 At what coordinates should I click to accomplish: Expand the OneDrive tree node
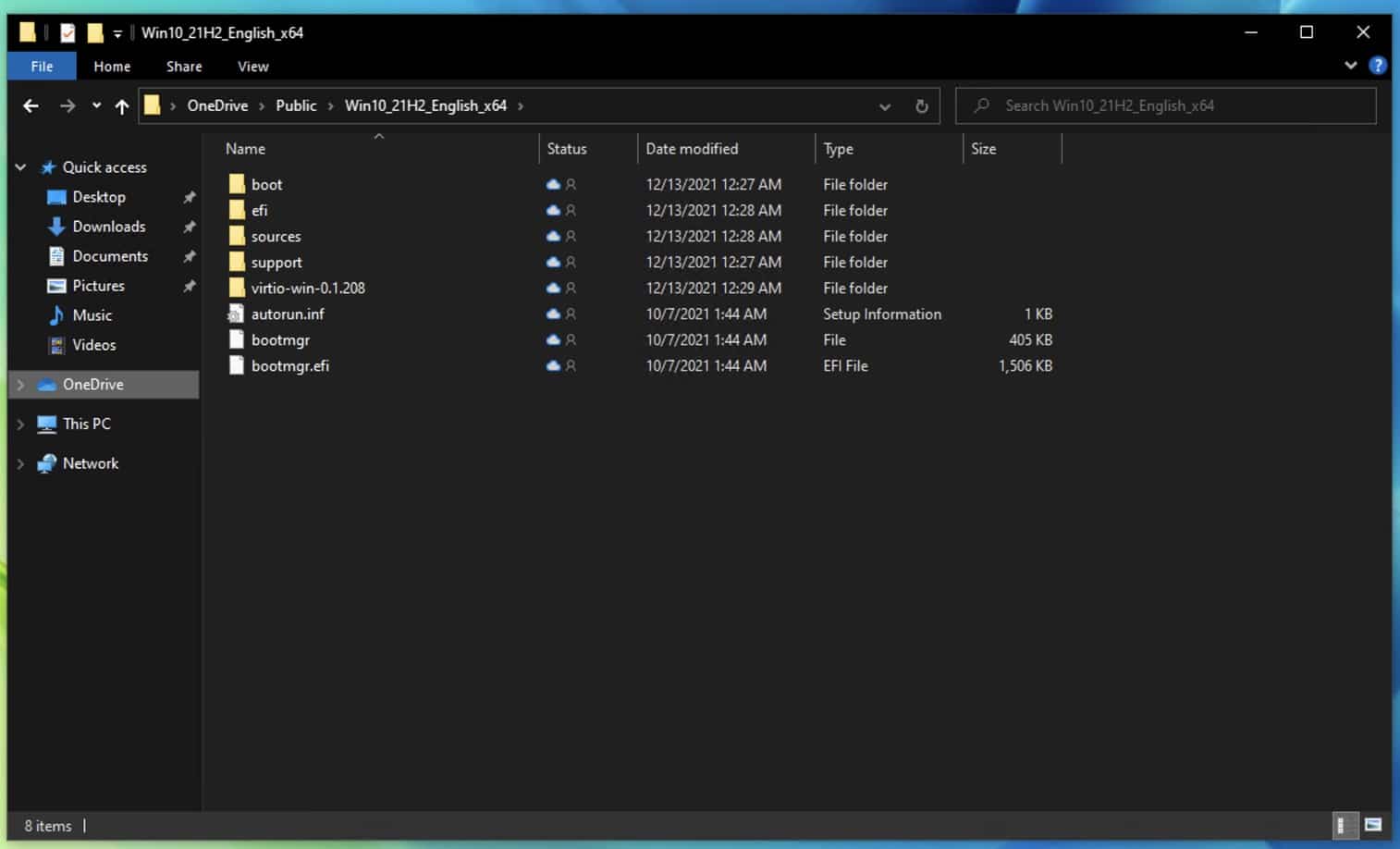(x=20, y=385)
